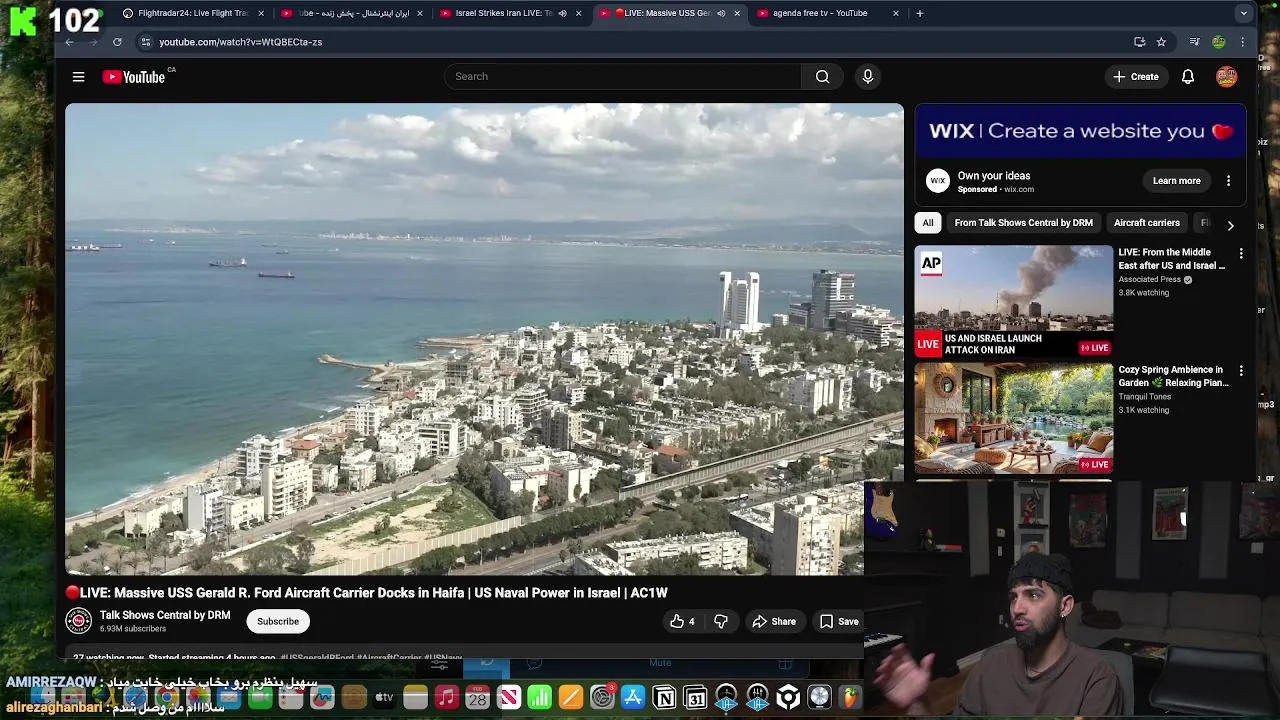Screen dimensions: 1280x720
Task: Open the Chrome media control icon
Action: [1194, 42]
